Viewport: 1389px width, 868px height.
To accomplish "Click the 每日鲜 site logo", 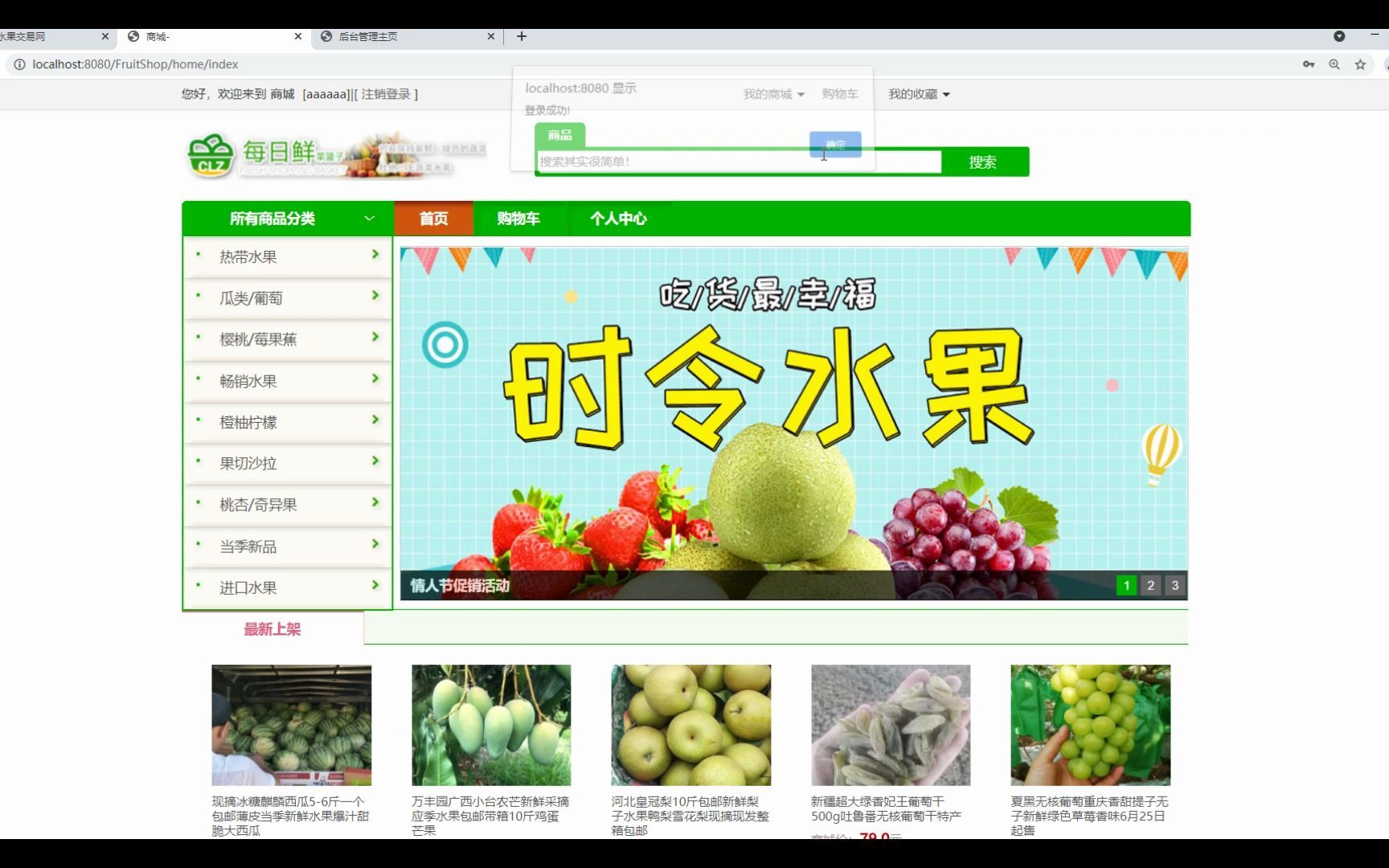I will (x=337, y=156).
